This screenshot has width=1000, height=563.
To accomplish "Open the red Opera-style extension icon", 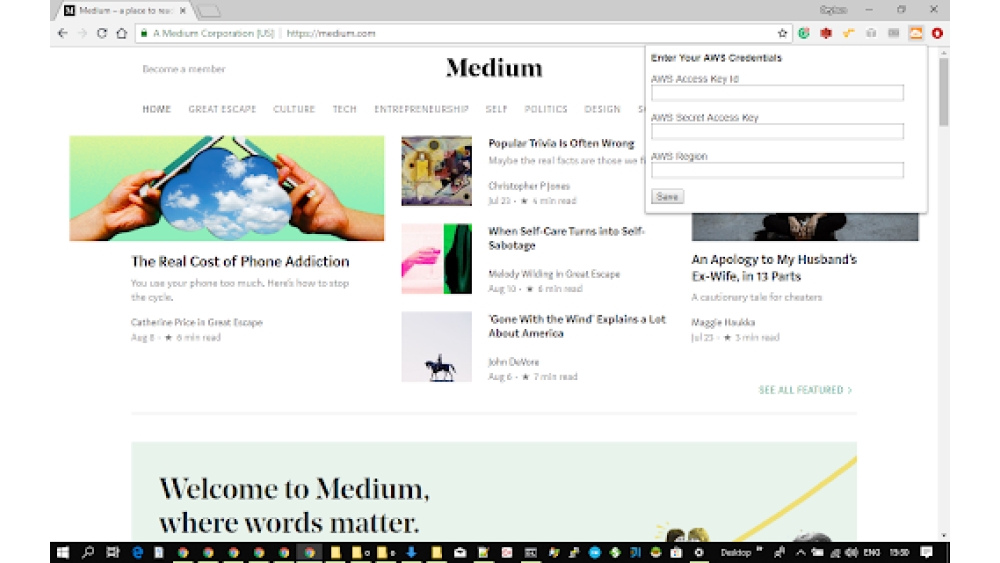I will click(937, 33).
